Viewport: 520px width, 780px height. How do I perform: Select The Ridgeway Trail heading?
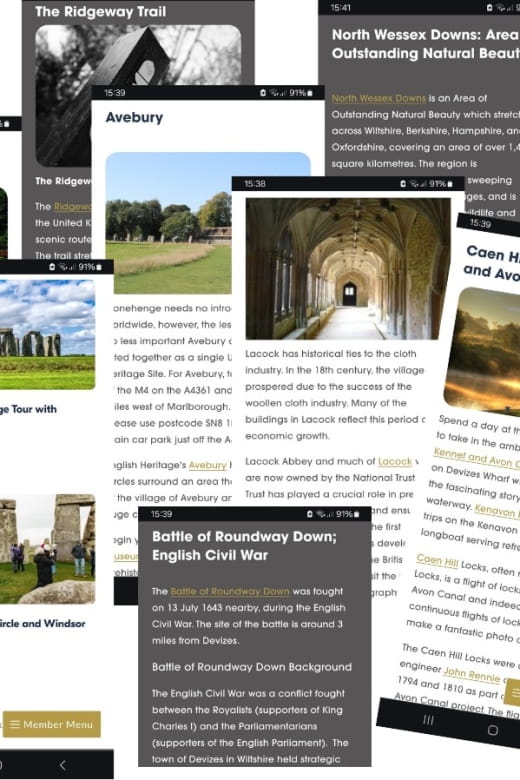(x=101, y=11)
